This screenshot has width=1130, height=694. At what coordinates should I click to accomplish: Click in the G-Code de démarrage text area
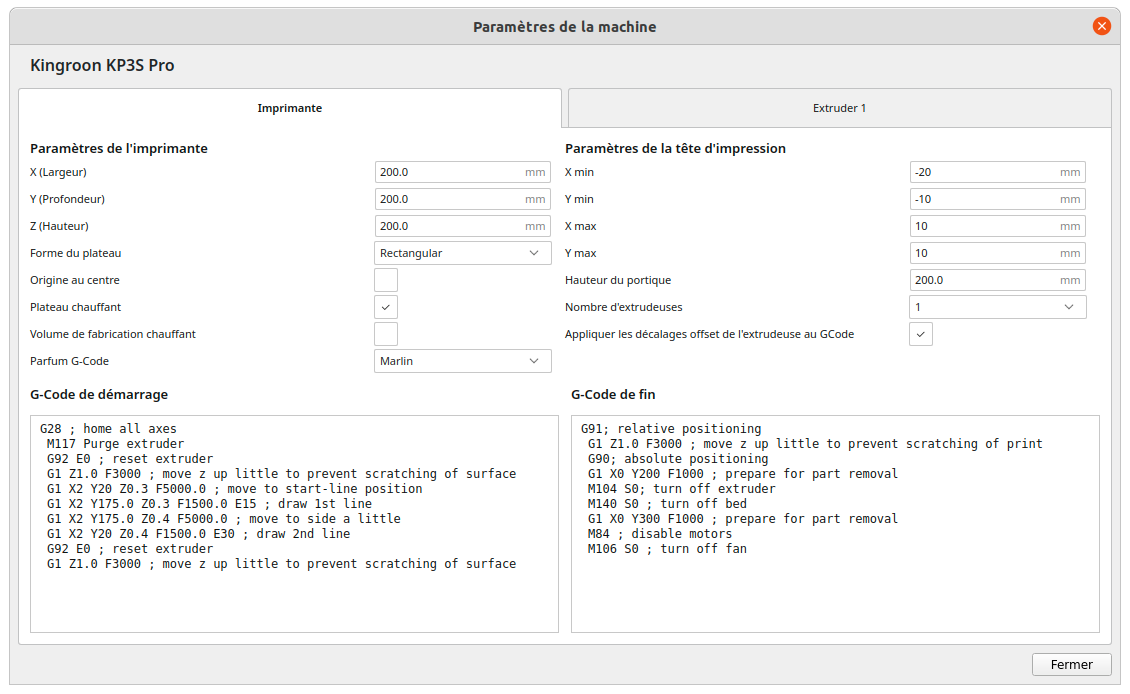[294, 524]
